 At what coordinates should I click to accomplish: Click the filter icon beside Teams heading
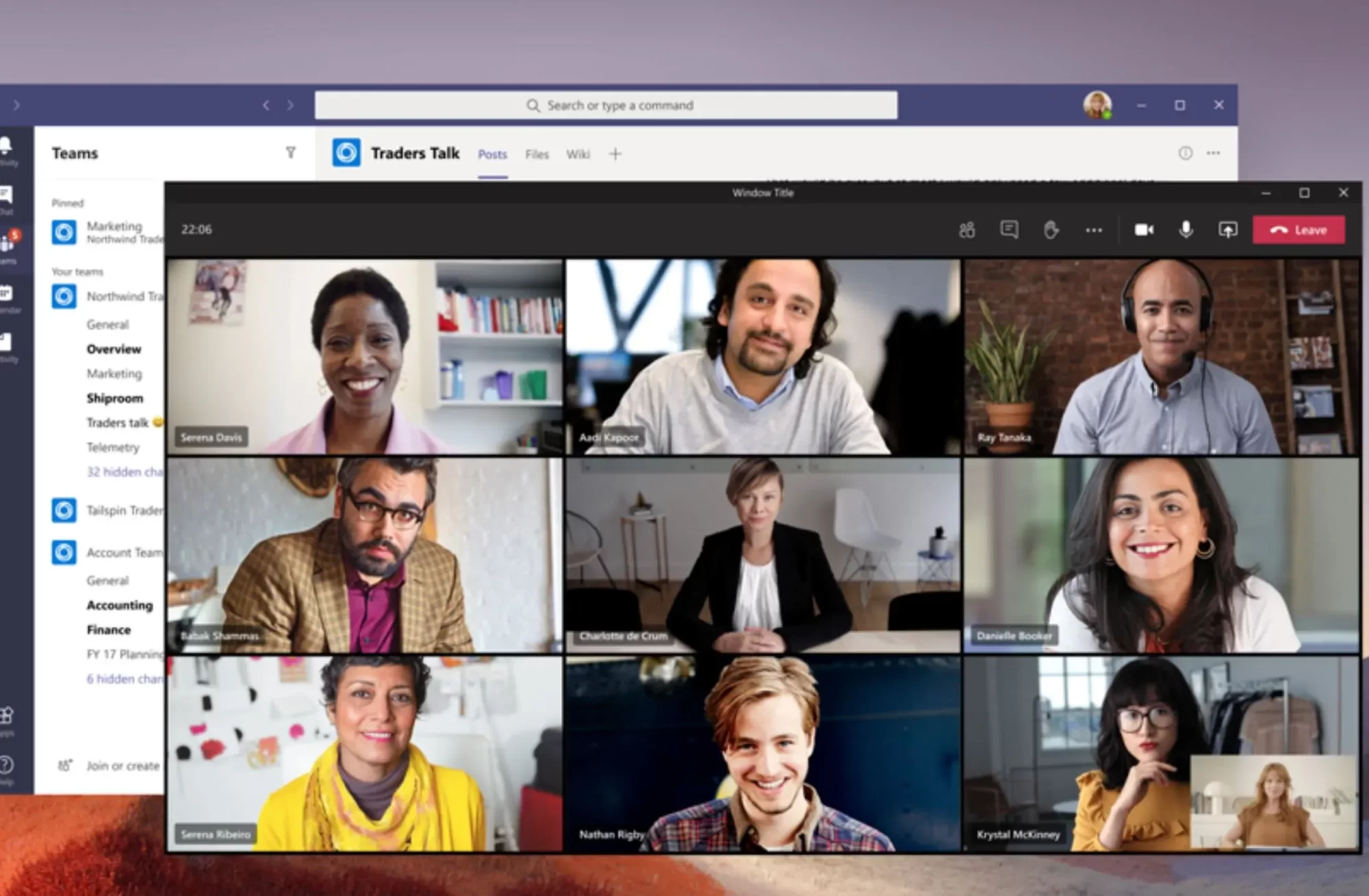290,153
